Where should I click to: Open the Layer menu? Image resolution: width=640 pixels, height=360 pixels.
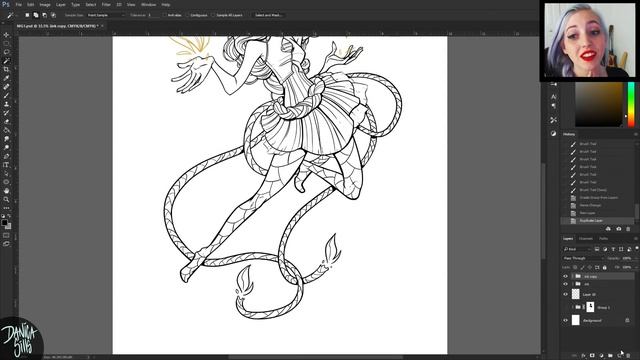pos(61,4)
